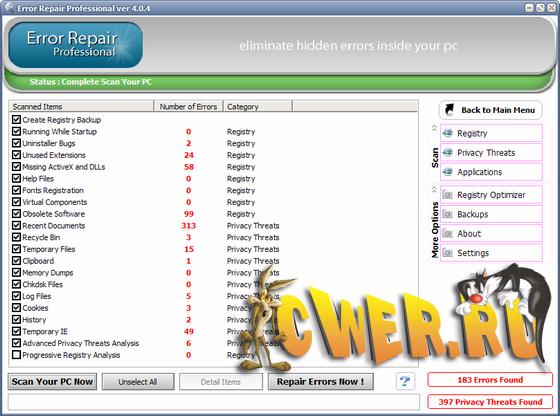The image size is (560, 416).
Task: Uncheck Uninstaller Bugs checkbox
Action: [16, 143]
